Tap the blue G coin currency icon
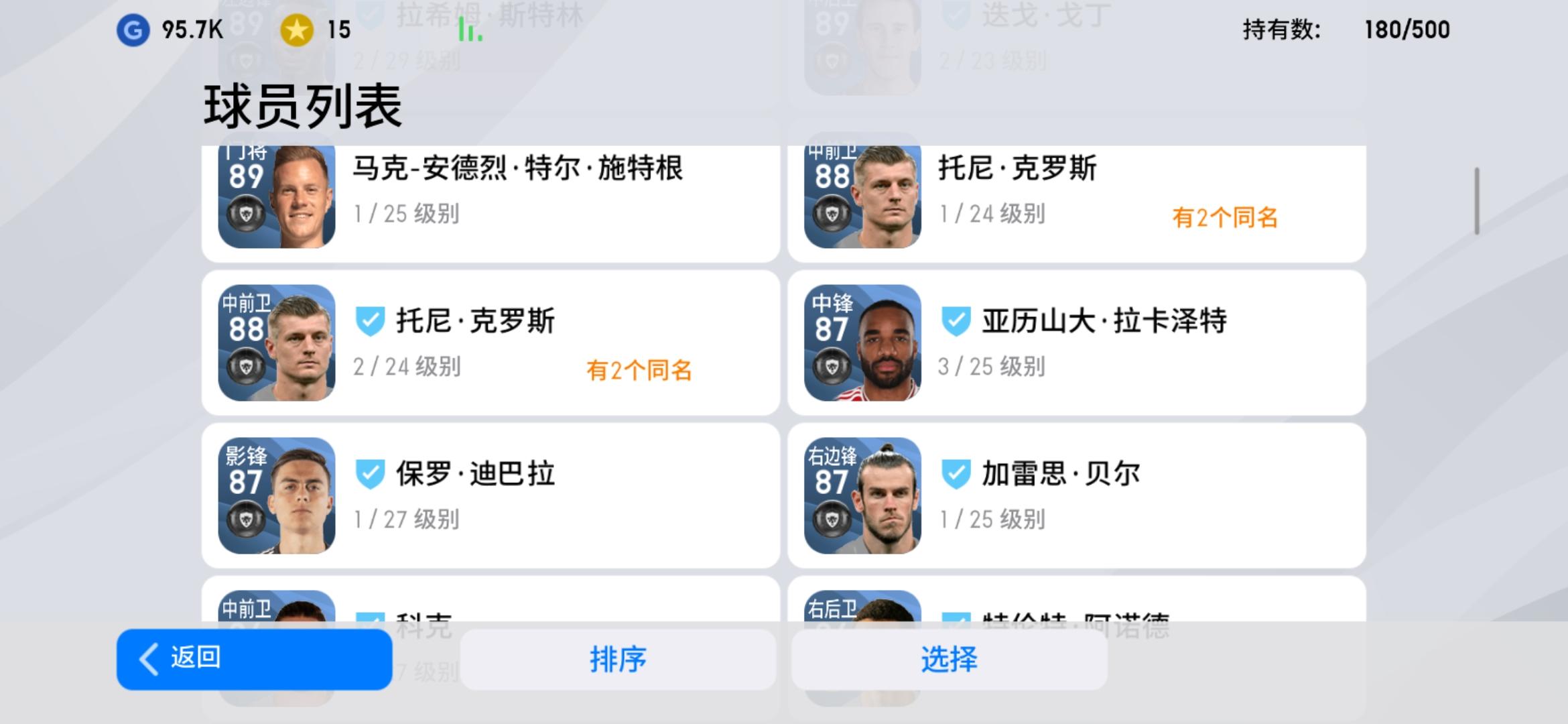Screen dimensions: 1568x724 click(x=133, y=29)
